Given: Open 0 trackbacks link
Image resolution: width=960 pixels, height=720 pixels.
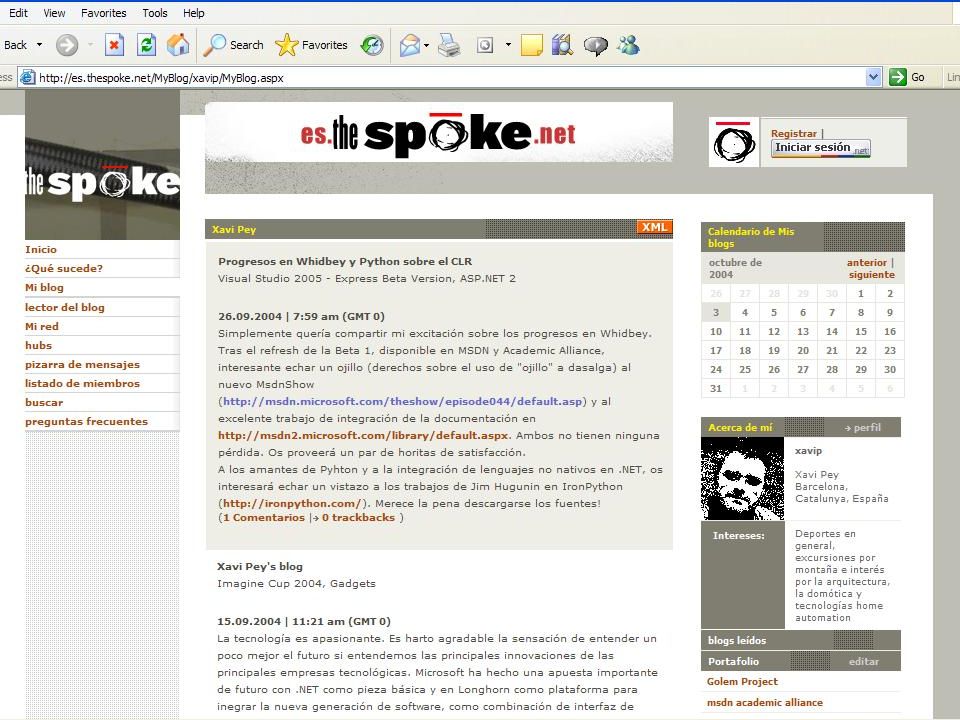Looking at the screenshot, I should (x=358, y=517).
